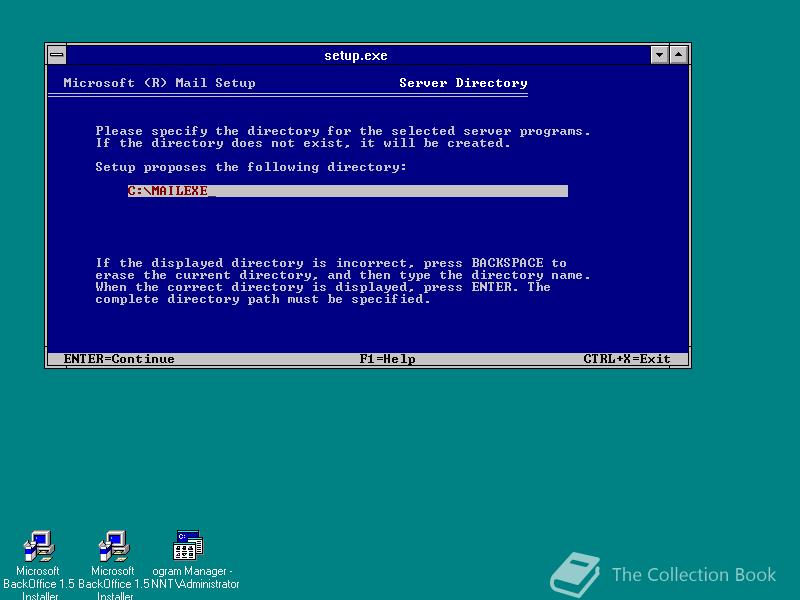Viewport: 800px width, 600px height.
Task: Click the Microsoft (R) Mail Setup heading
Action: point(159,83)
